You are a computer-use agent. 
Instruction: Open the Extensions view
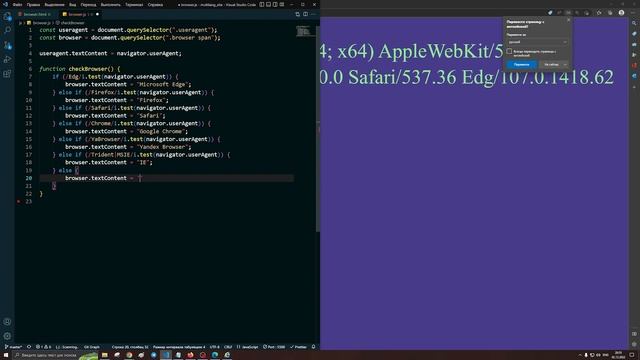click(7, 74)
